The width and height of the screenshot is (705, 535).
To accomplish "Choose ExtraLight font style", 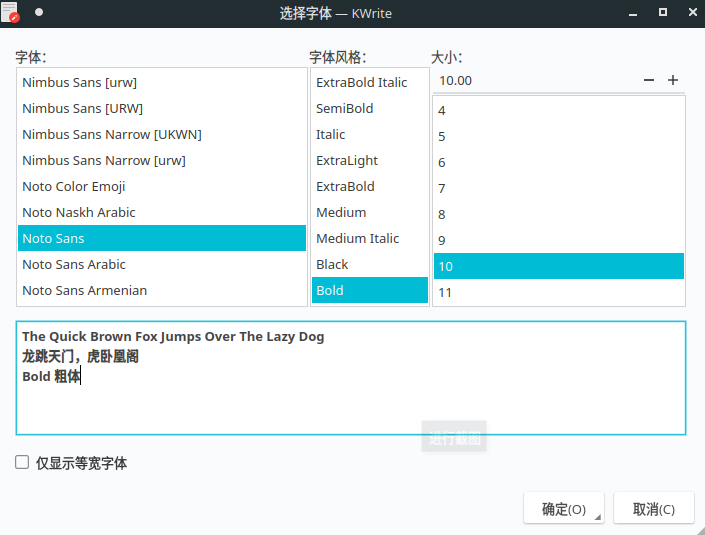I will [x=370, y=160].
